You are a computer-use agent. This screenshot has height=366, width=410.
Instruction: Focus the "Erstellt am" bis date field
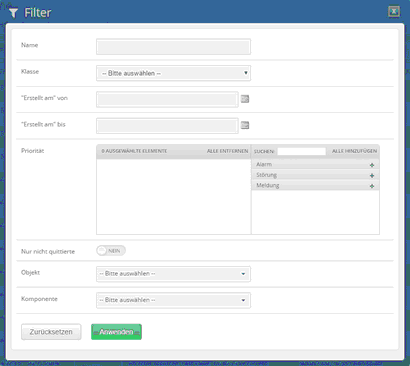(167, 126)
